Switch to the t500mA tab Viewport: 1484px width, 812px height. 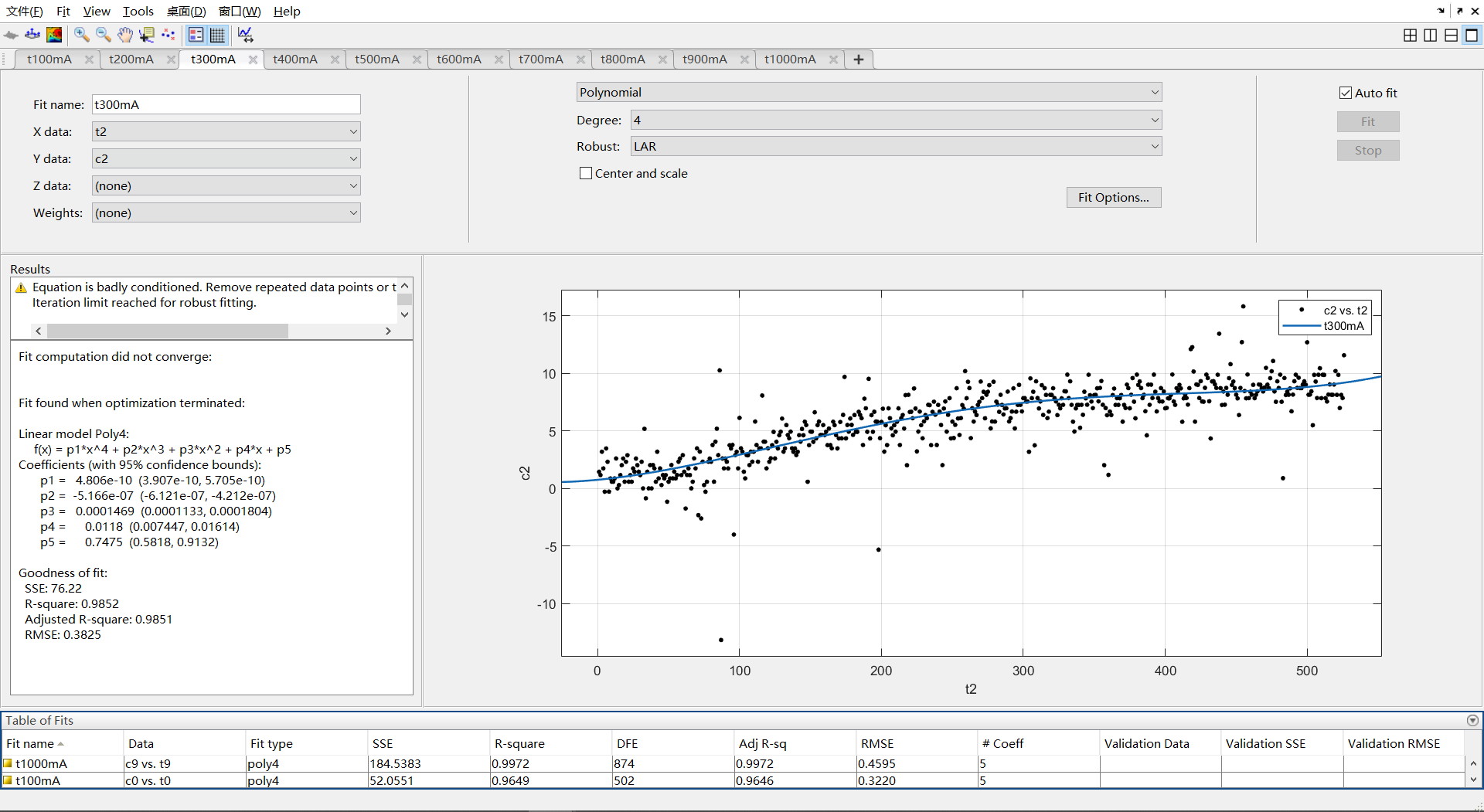[x=377, y=59]
